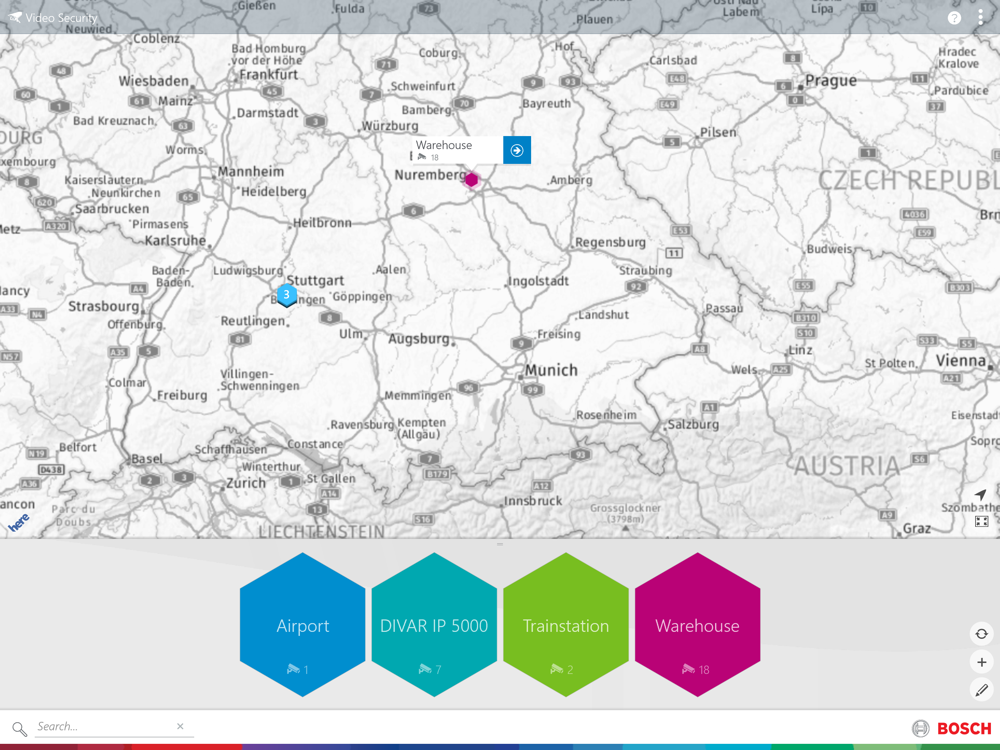Click the Nuremberg city label
Image resolution: width=1000 pixels, height=750 pixels.
click(430, 175)
